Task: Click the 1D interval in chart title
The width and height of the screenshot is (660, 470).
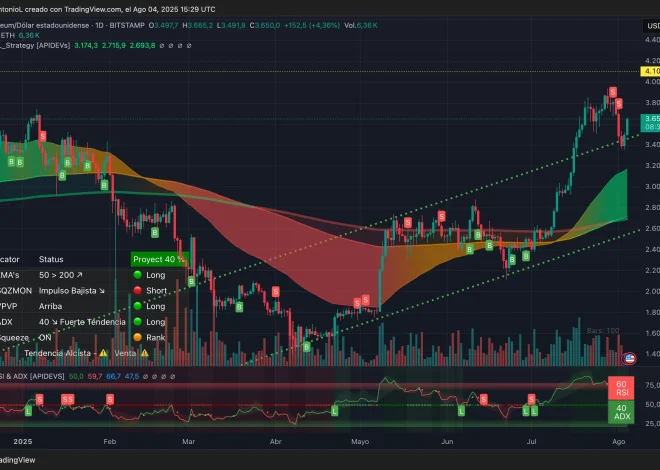Action: click(x=99, y=25)
